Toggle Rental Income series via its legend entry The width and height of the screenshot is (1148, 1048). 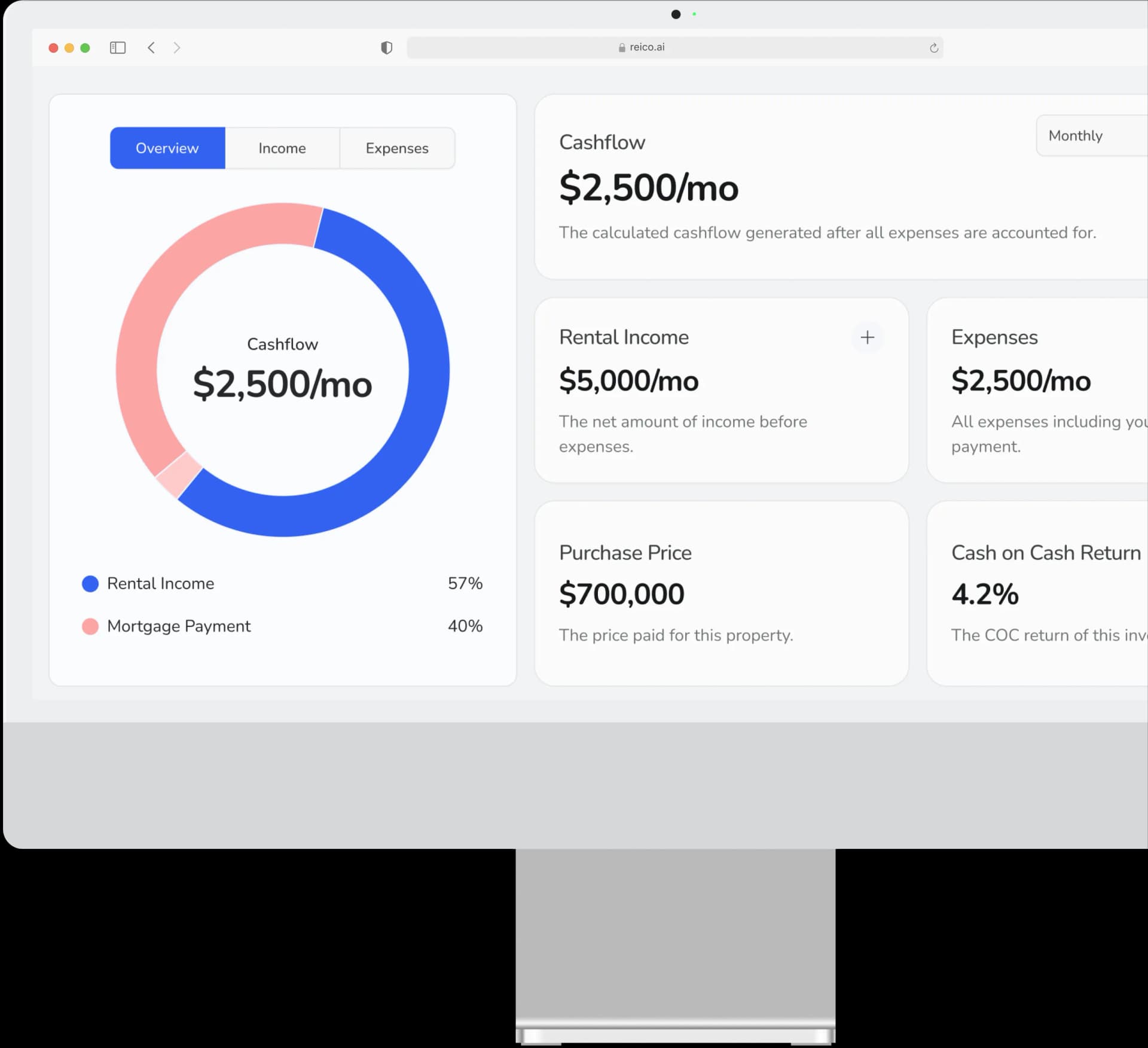click(160, 583)
